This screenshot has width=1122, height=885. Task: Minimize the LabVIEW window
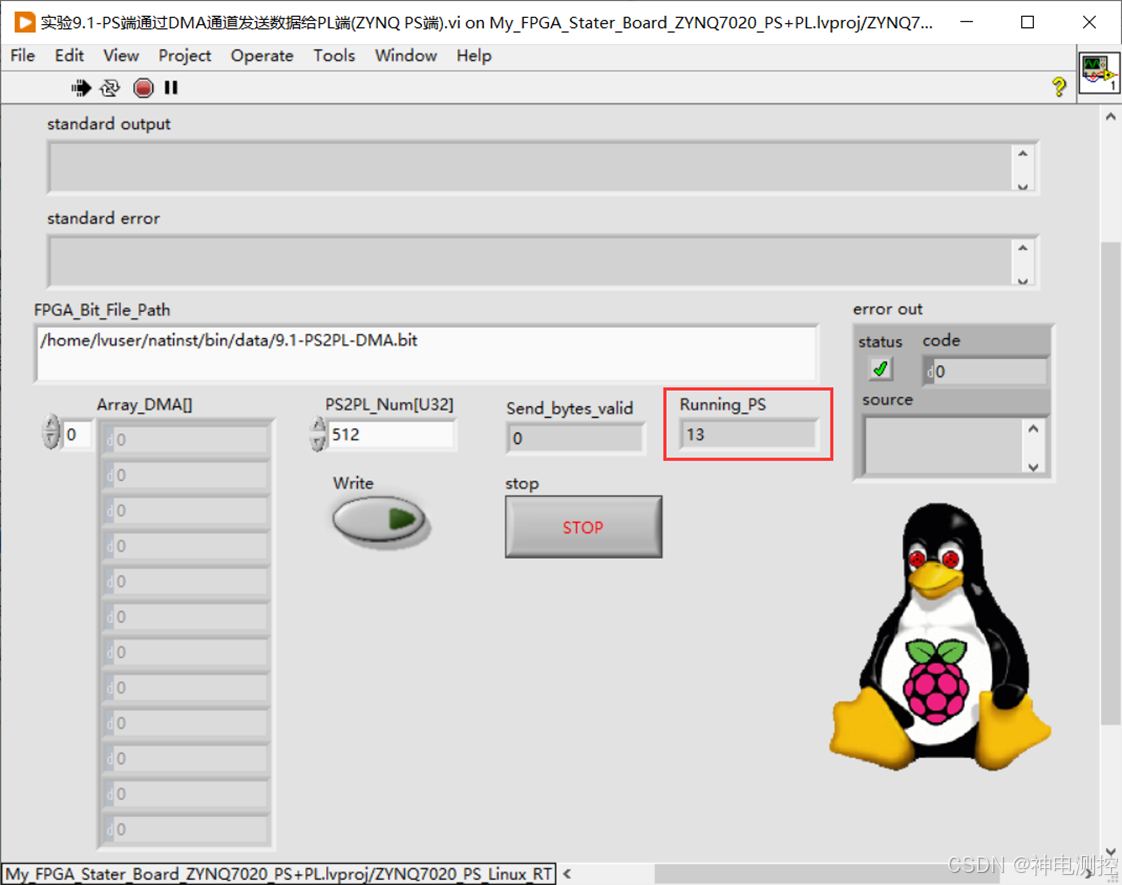click(x=966, y=22)
